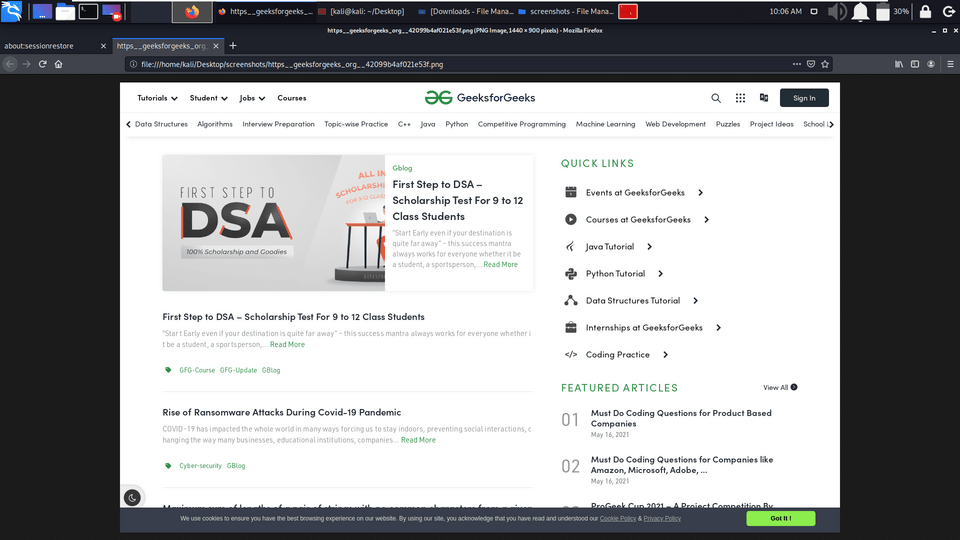960x540 pixels.
Task: Open the GeeksforGeeks apps grid icon
Action: (740, 98)
